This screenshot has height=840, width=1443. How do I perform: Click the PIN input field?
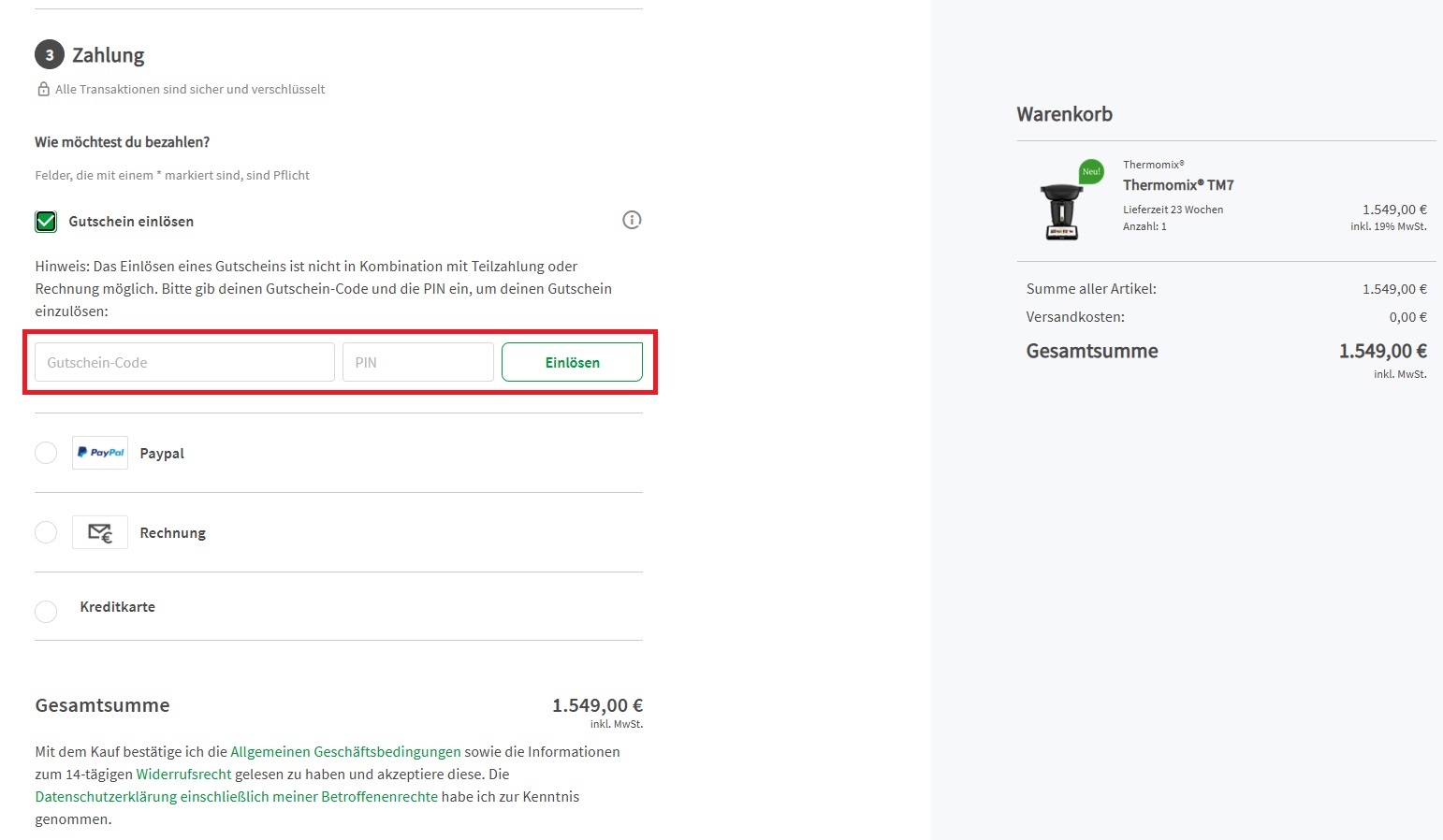tap(418, 362)
